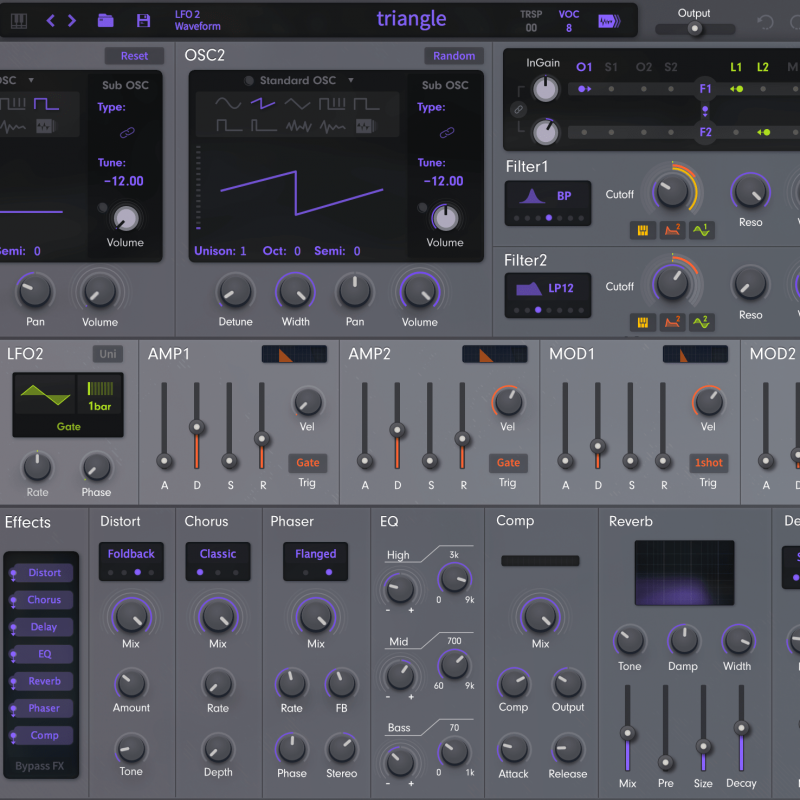
Task: Toggle the Distort effect on or off
Action: click(44, 573)
